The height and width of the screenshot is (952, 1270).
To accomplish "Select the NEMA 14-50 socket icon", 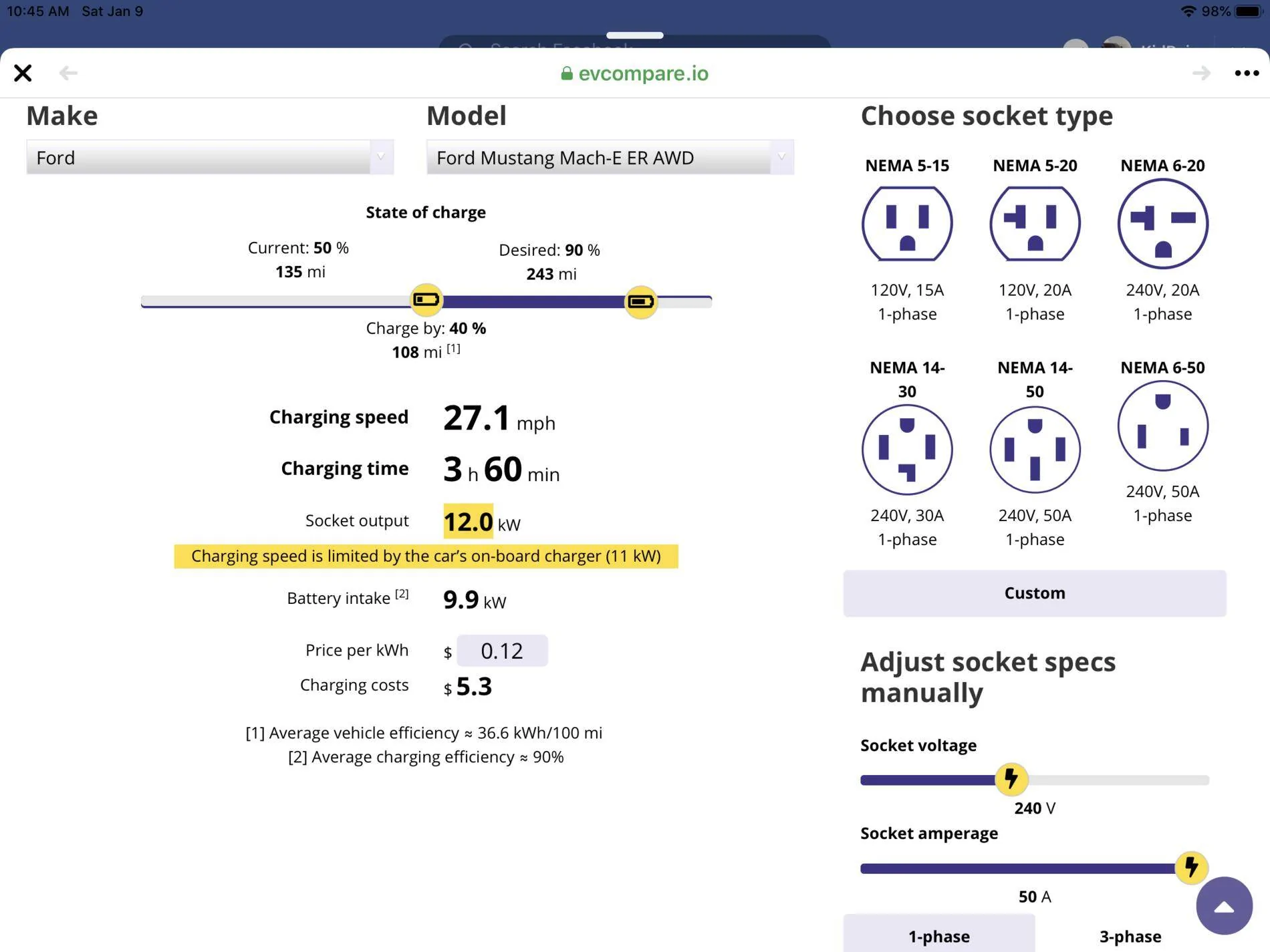I will [x=1035, y=450].
